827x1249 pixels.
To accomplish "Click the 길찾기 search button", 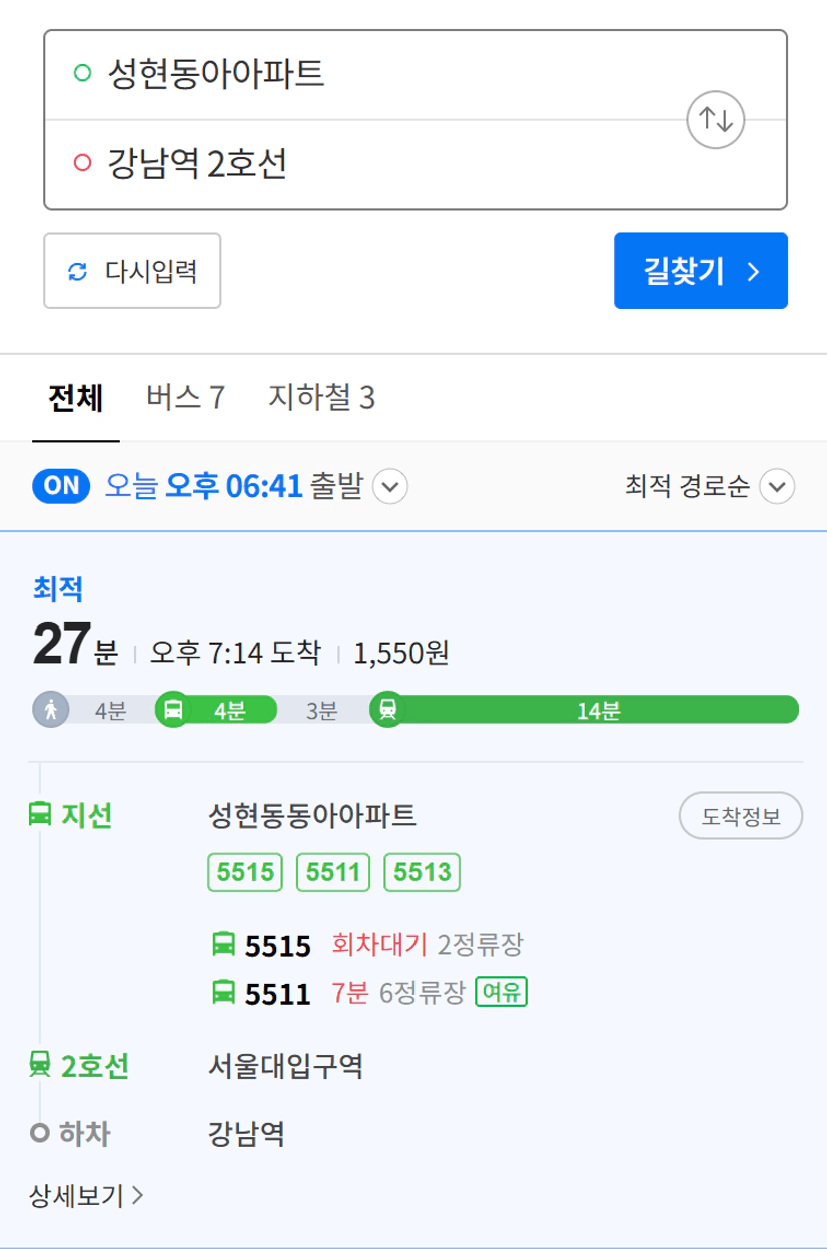I will (701, 271).
